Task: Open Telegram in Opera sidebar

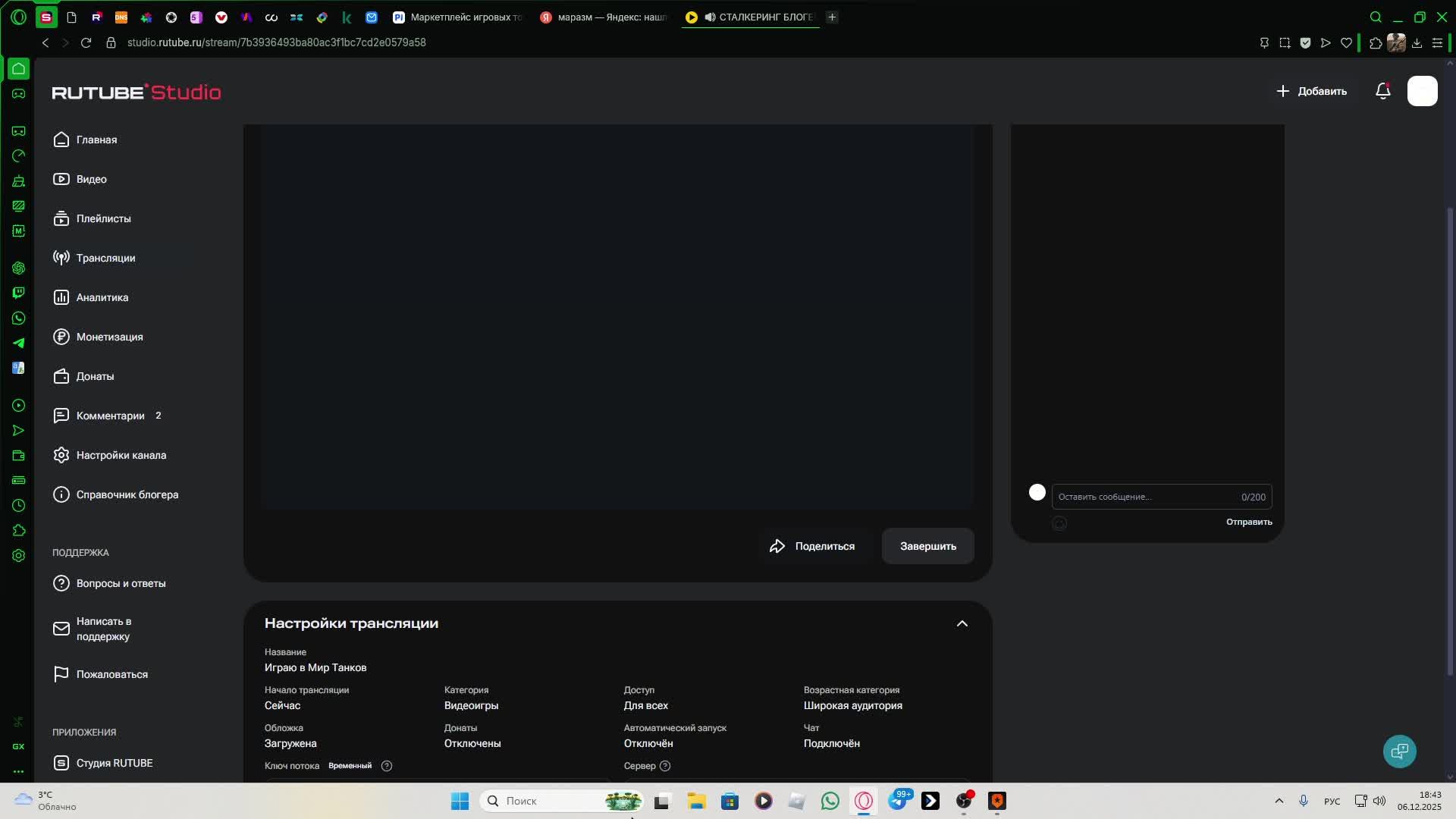Action: (18, 343)
